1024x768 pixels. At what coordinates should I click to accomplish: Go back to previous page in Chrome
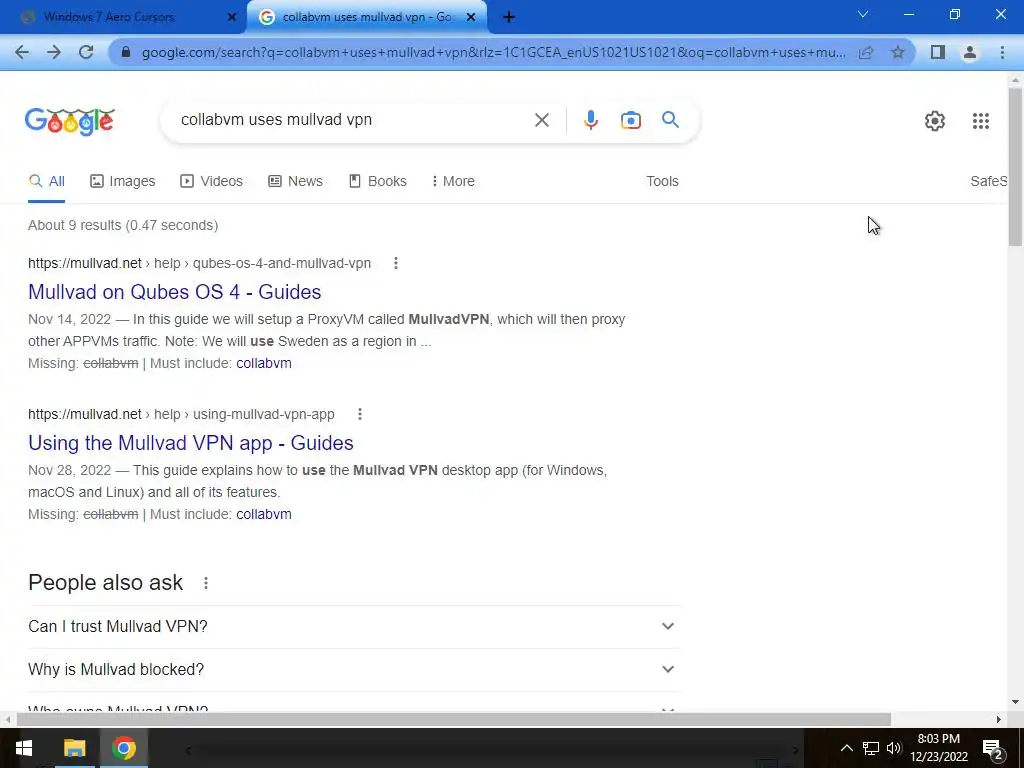click(x=22, y=52)
